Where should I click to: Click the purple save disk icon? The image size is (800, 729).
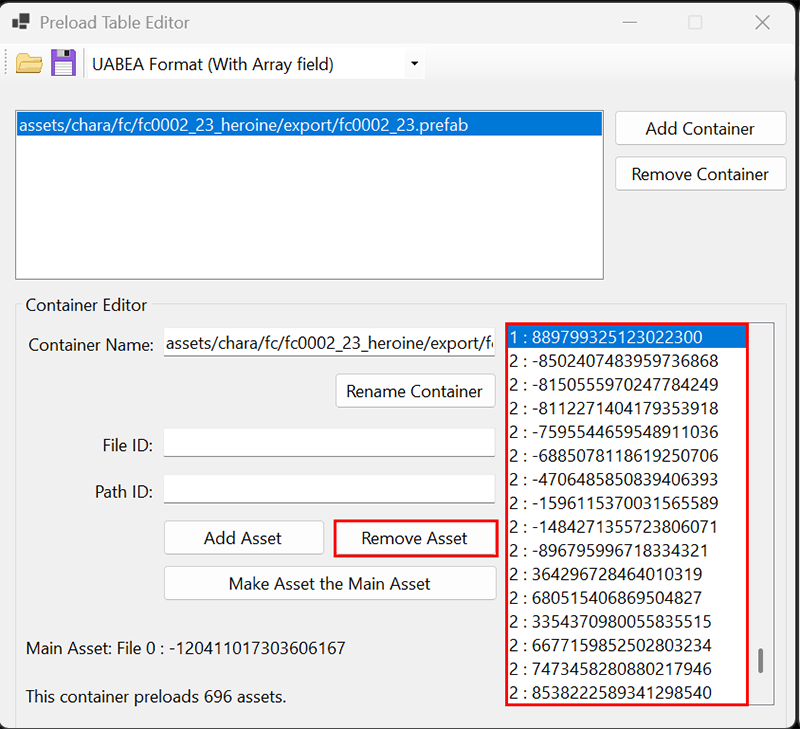point(64,64)
